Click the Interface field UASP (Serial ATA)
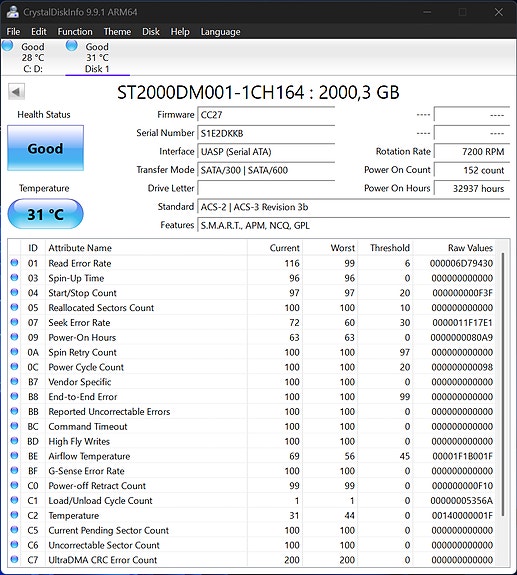 click(266, 151)
